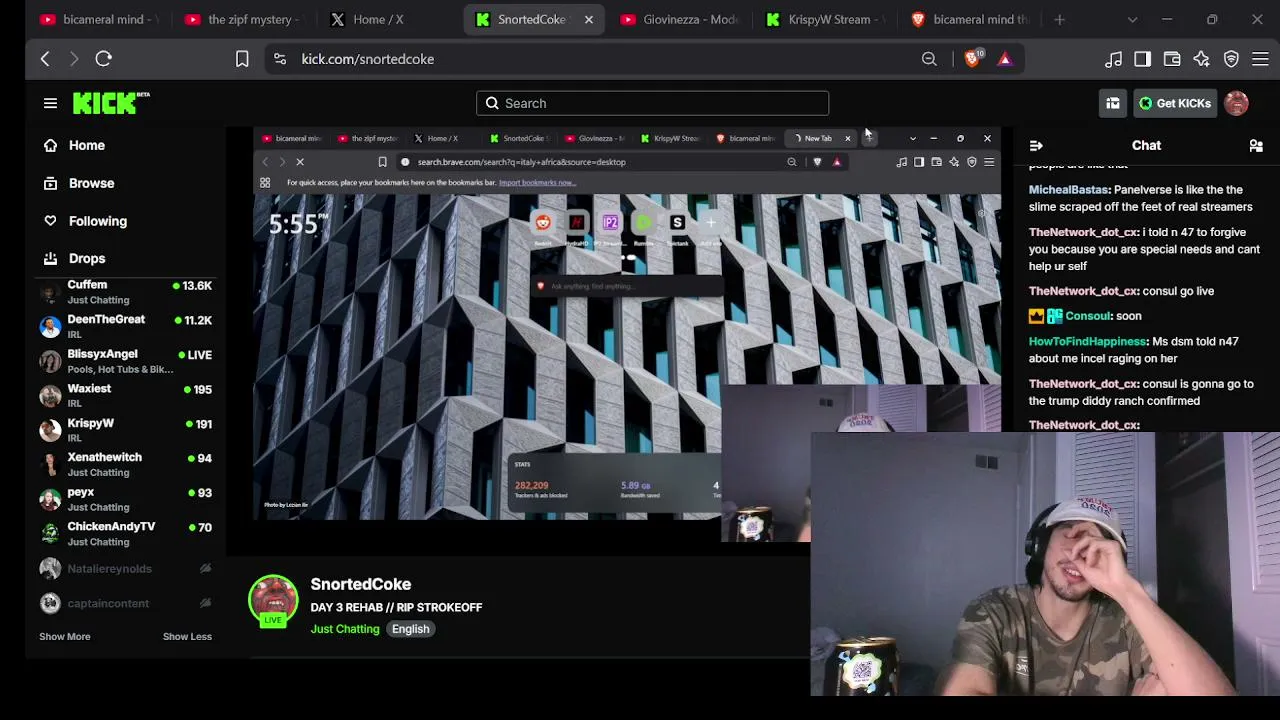View site information icon beside the URL

pos(280,59)
